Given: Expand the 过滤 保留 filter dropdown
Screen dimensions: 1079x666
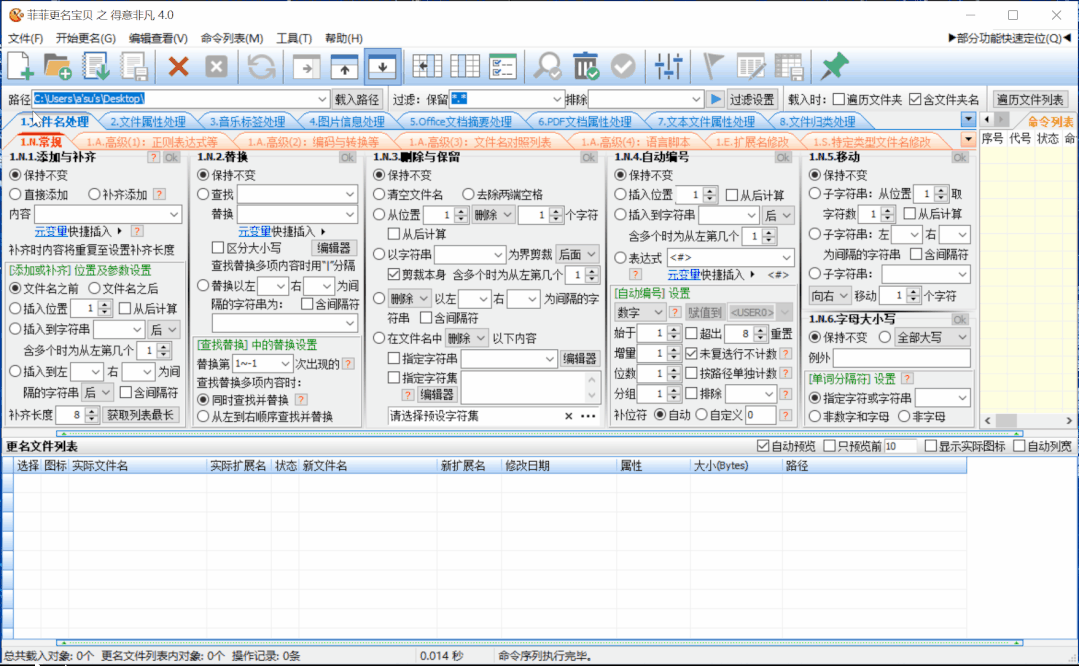Looking at the screenshot, I should click(557, 99).
